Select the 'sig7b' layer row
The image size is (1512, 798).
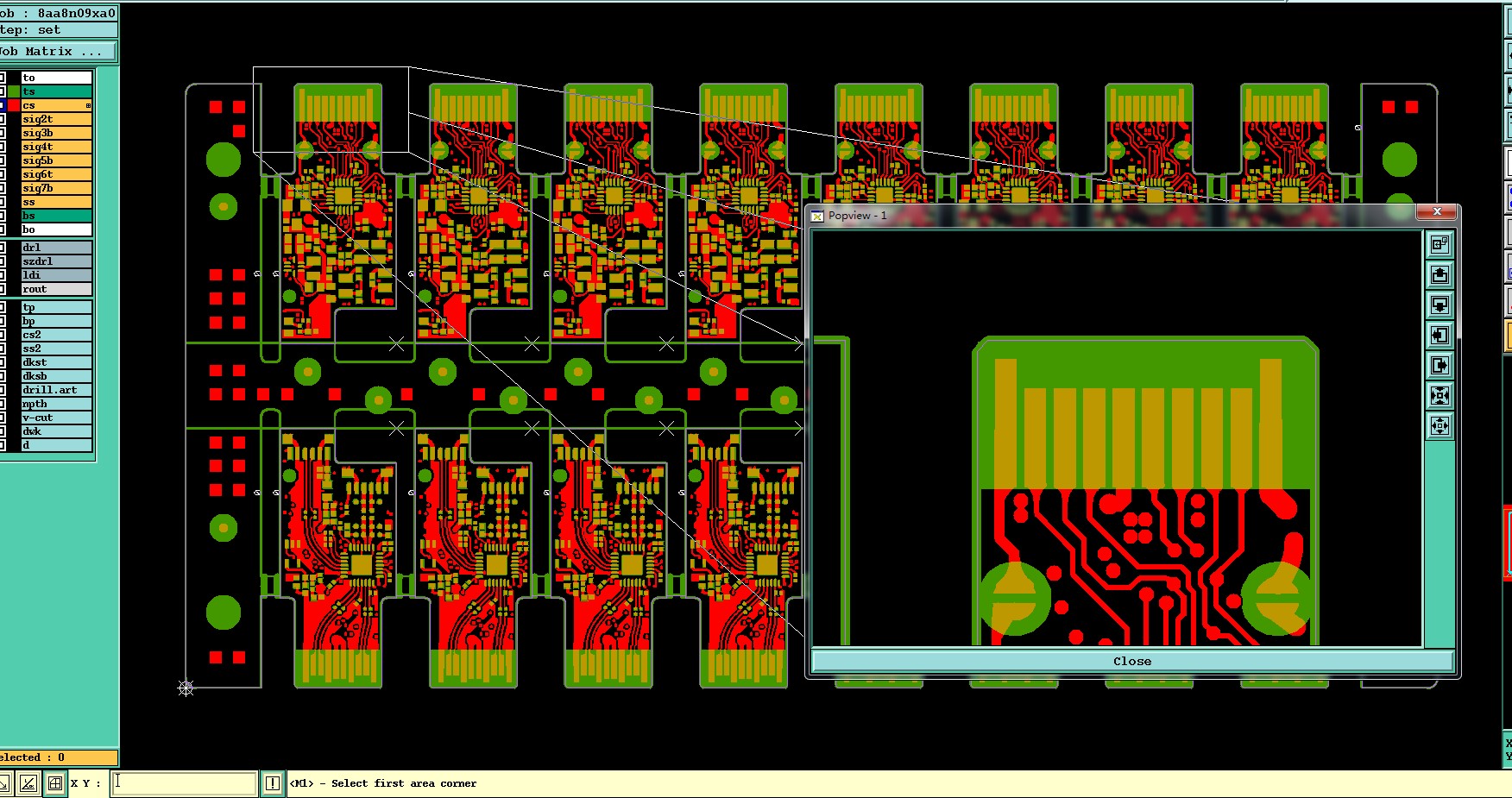tap(56, 188)
